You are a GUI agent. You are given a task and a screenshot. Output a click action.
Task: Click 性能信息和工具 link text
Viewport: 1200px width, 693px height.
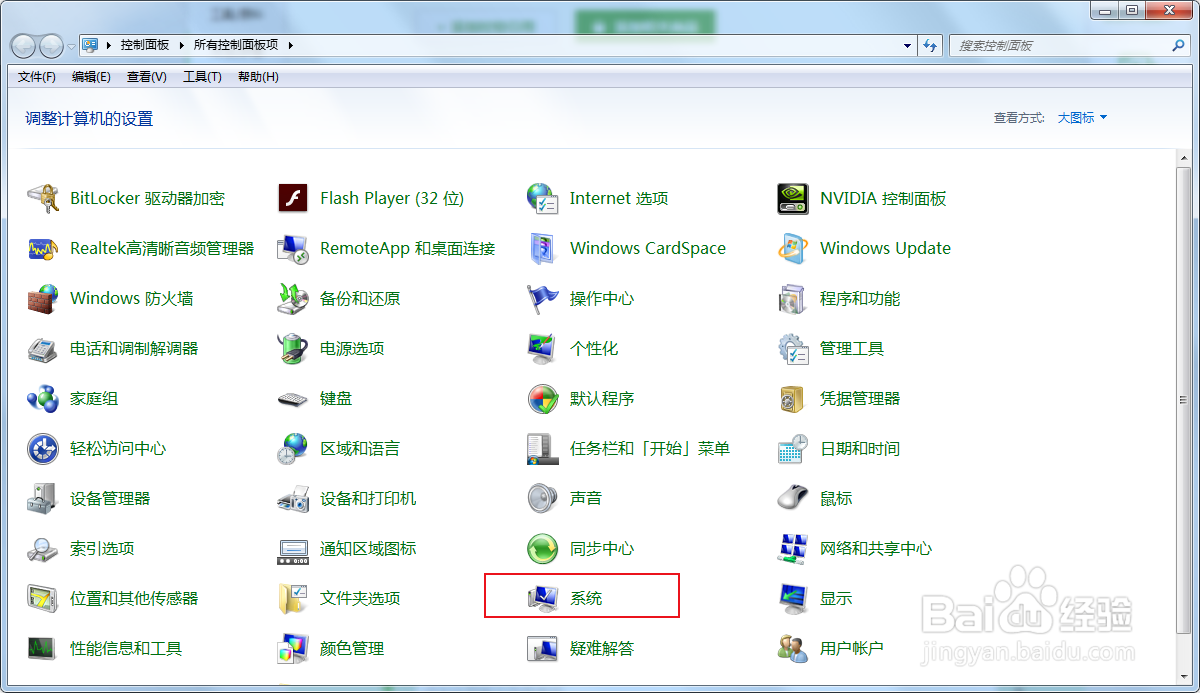coord(126,648)
